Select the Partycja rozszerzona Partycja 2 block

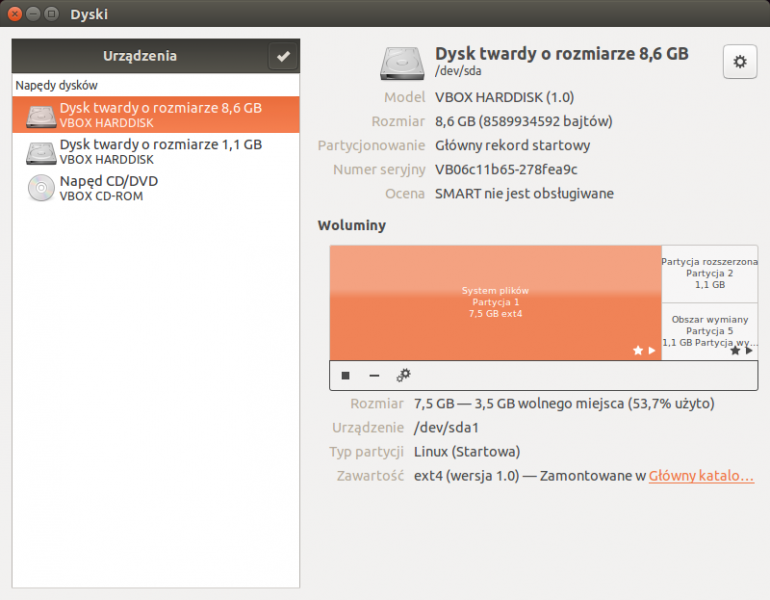coord(709,272)
